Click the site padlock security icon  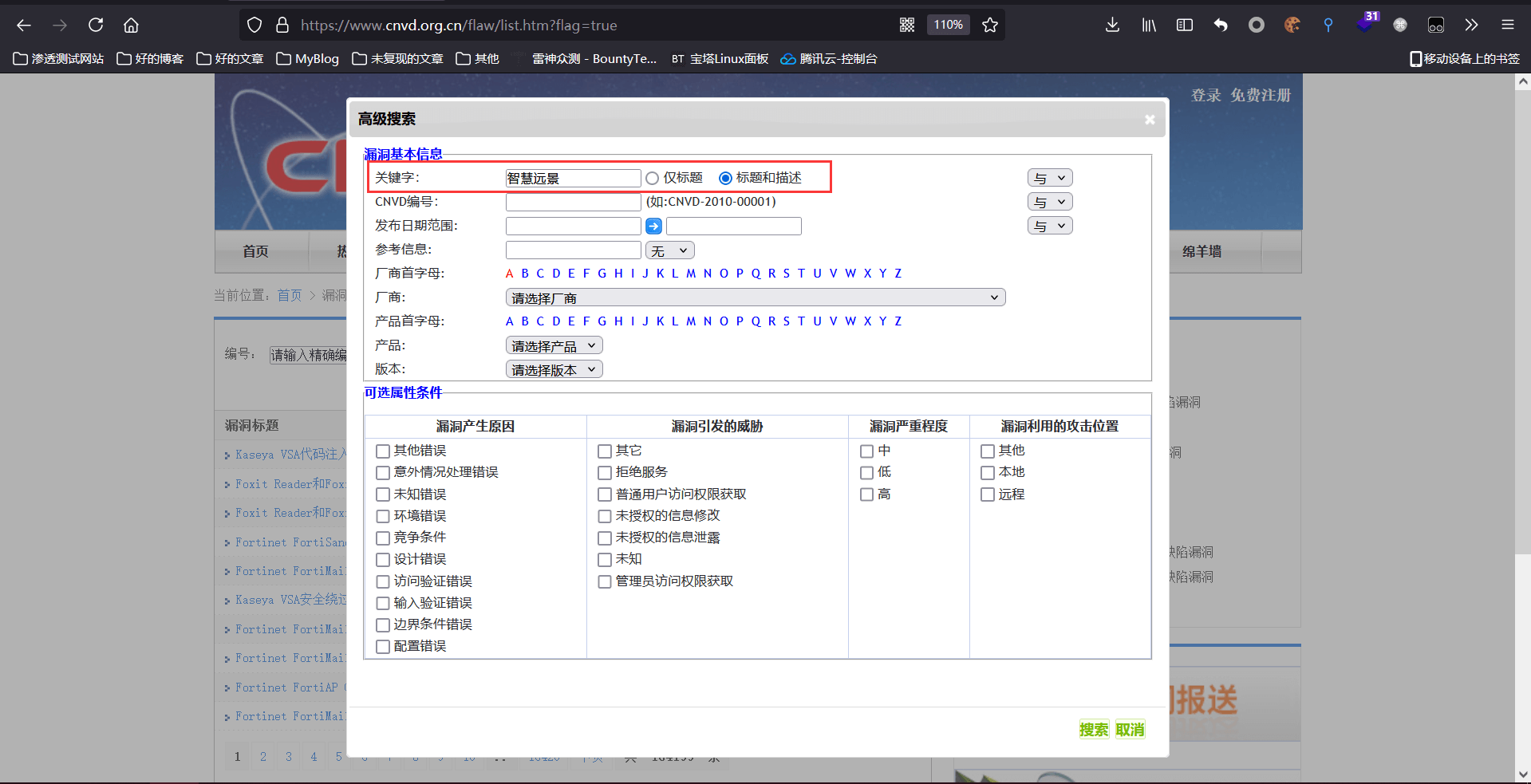click(x=282, y=25)
